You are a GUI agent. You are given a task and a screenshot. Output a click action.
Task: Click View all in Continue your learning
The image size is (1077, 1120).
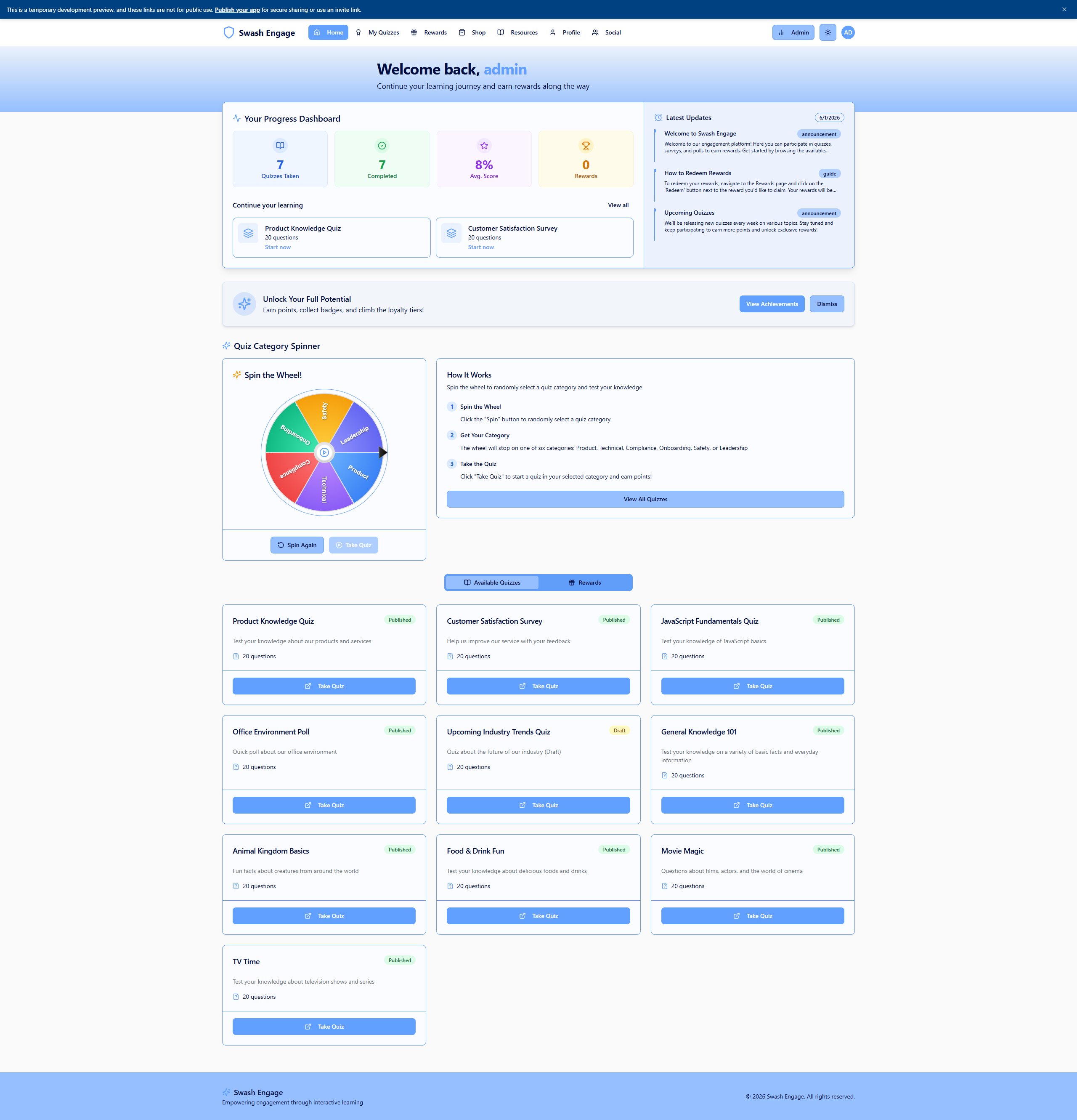(618, 205)
